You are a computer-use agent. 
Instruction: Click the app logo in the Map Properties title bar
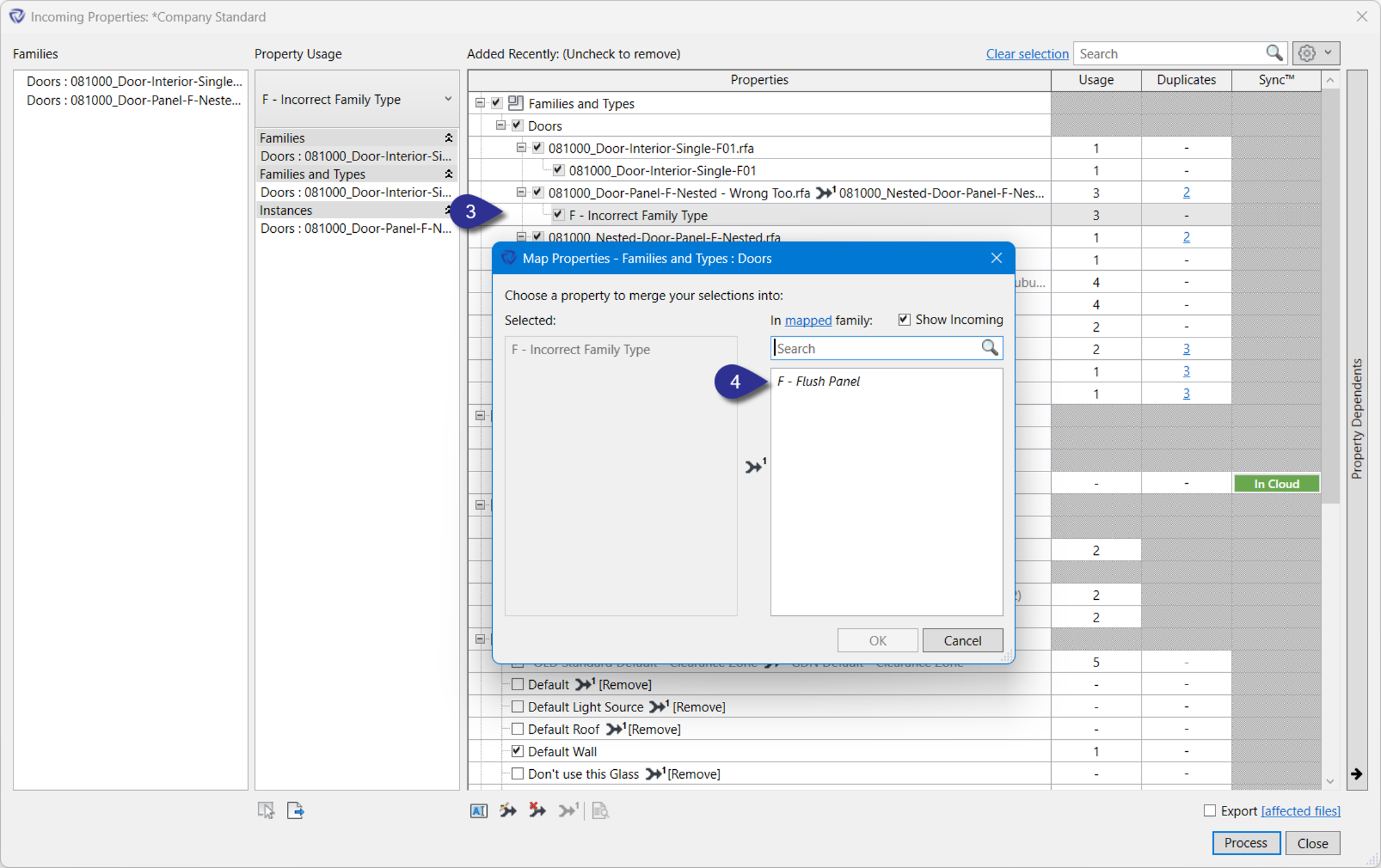(508, 258)
